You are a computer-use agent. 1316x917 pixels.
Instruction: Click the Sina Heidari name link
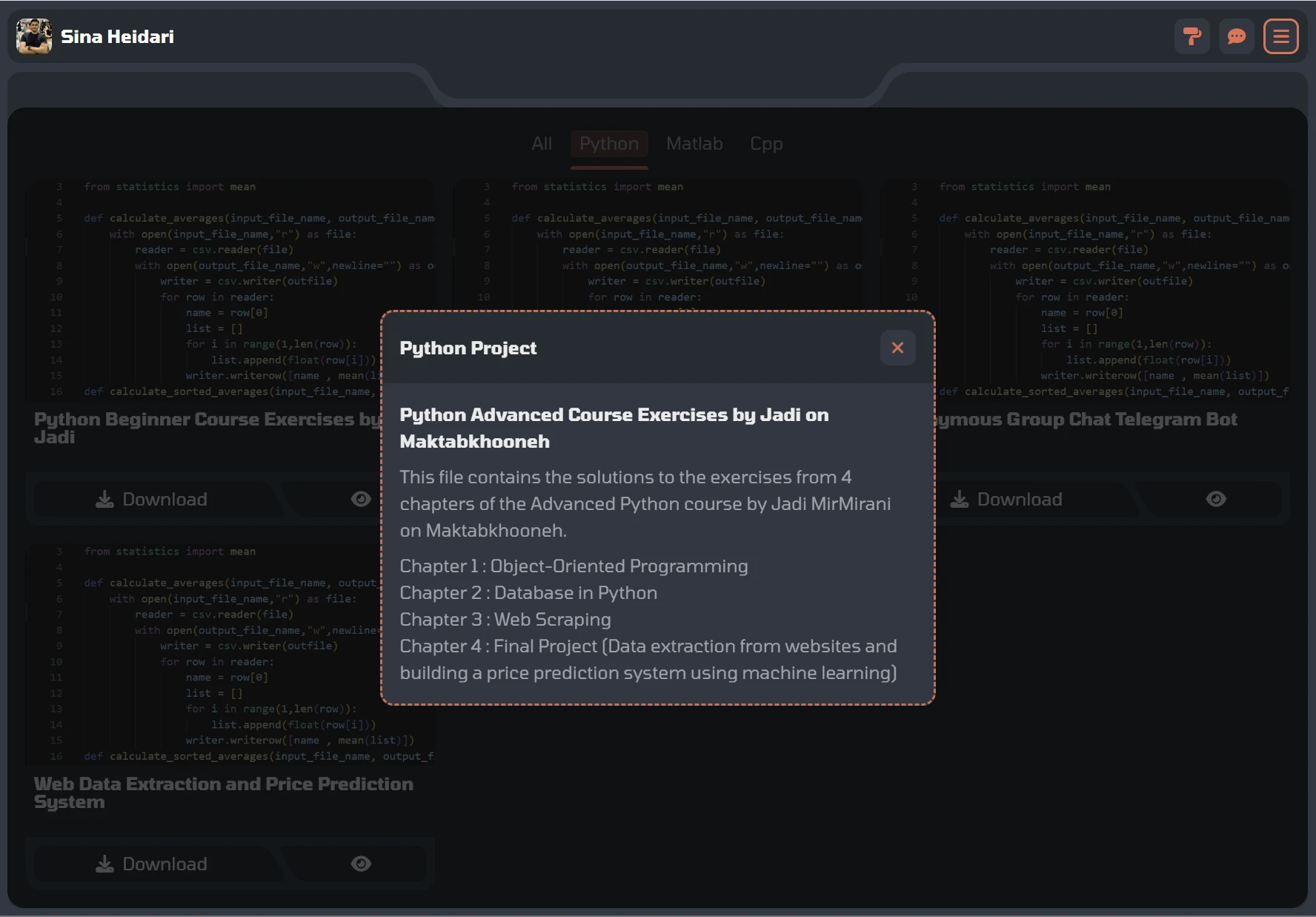(x=117, y=36)
